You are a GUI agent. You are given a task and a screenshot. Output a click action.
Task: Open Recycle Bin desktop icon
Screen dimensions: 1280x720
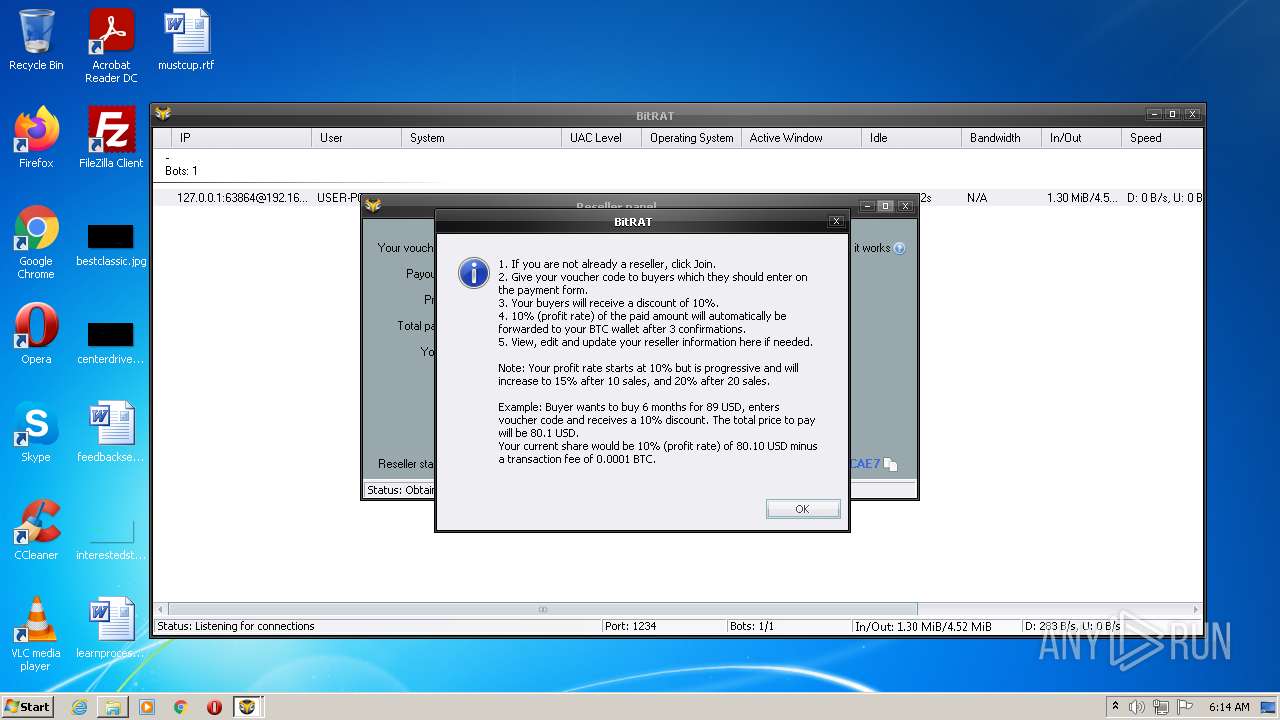pos(36,40)
